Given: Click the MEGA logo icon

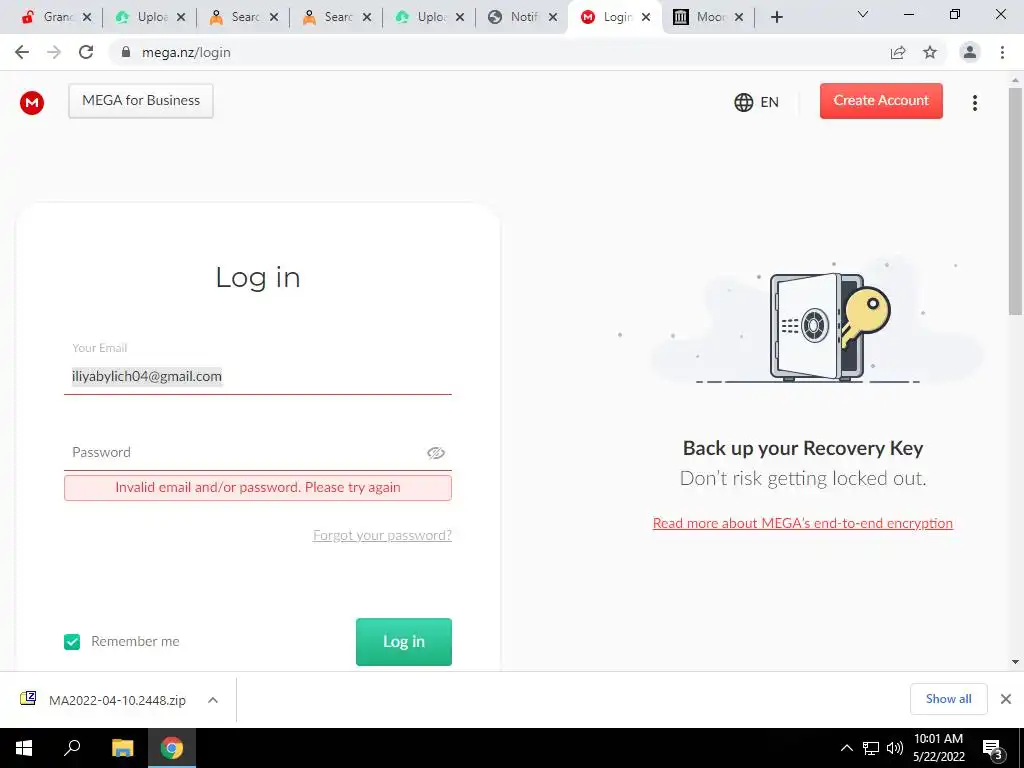Looking at the screenshot, I should pyautogui.click(x=32, y=103).
